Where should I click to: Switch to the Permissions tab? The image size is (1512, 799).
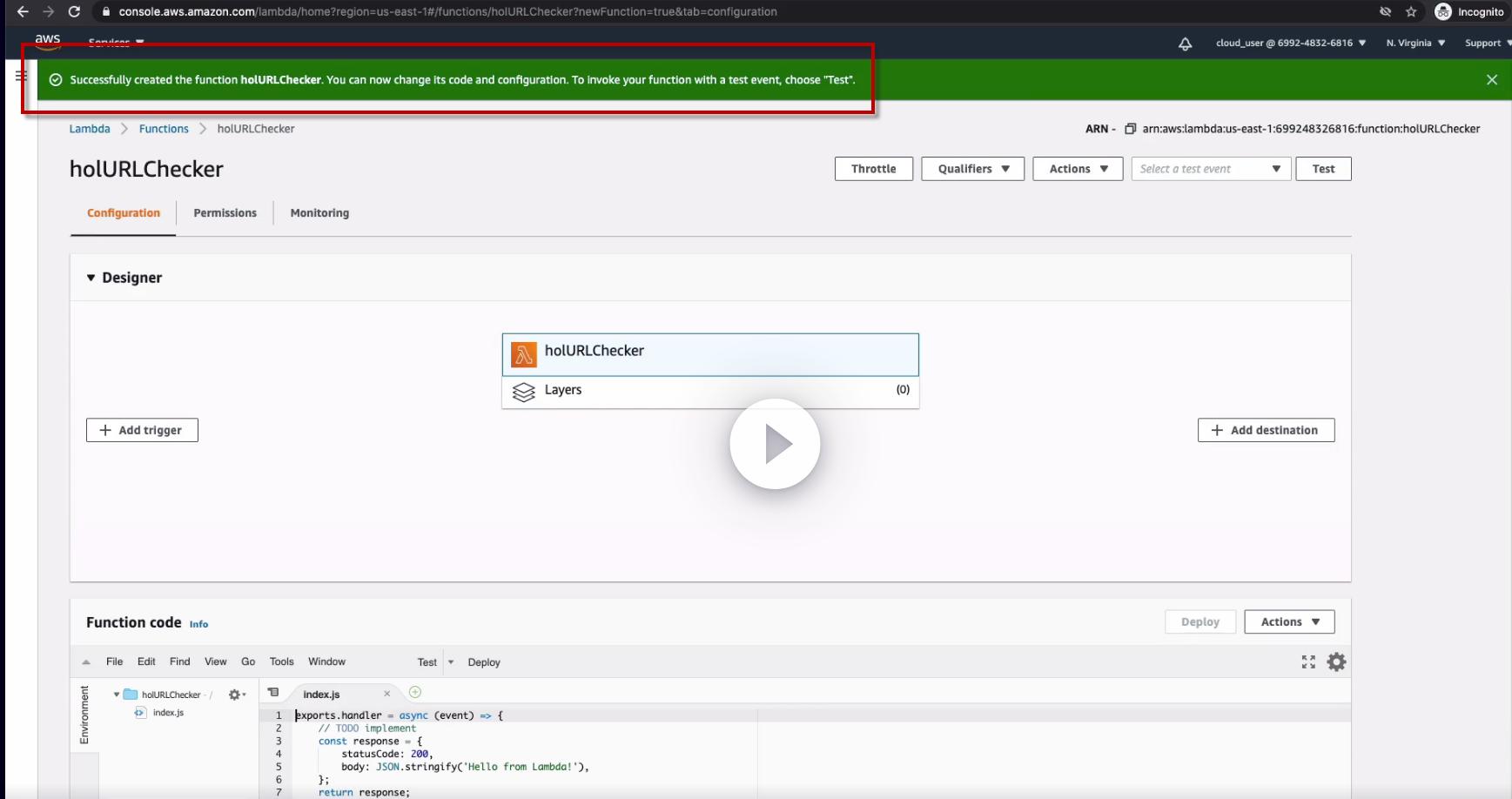225,213
